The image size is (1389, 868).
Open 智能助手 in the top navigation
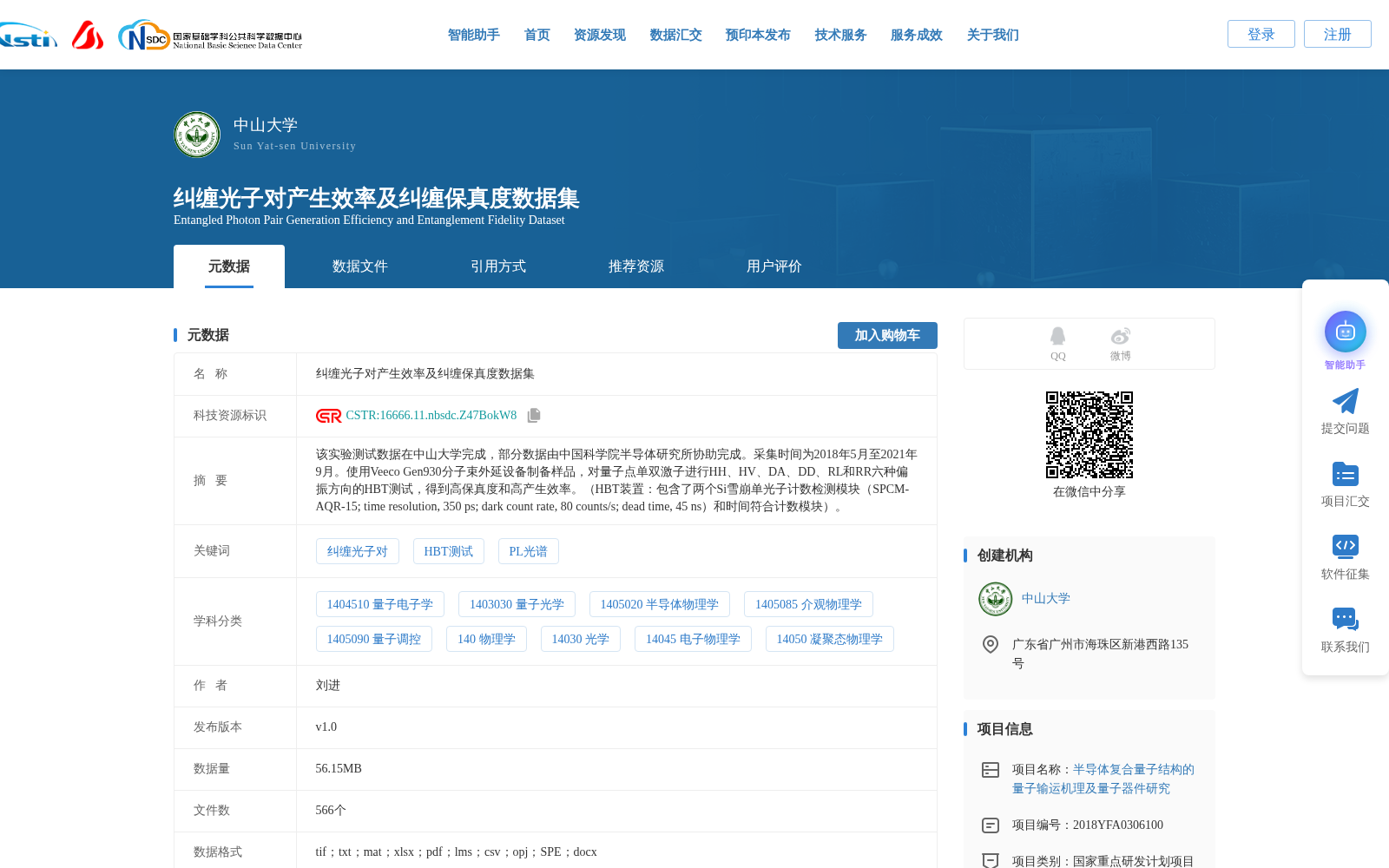pyautogui.click(x=473, y=35)
